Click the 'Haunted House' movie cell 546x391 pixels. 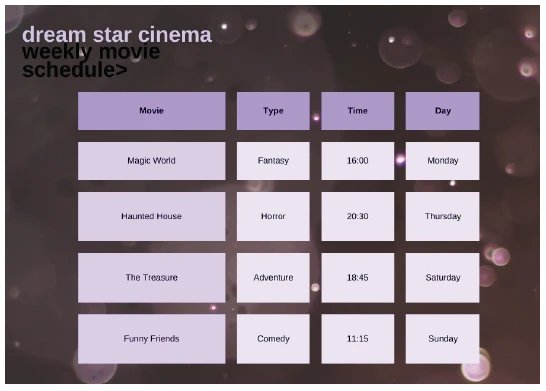point(151,216)
